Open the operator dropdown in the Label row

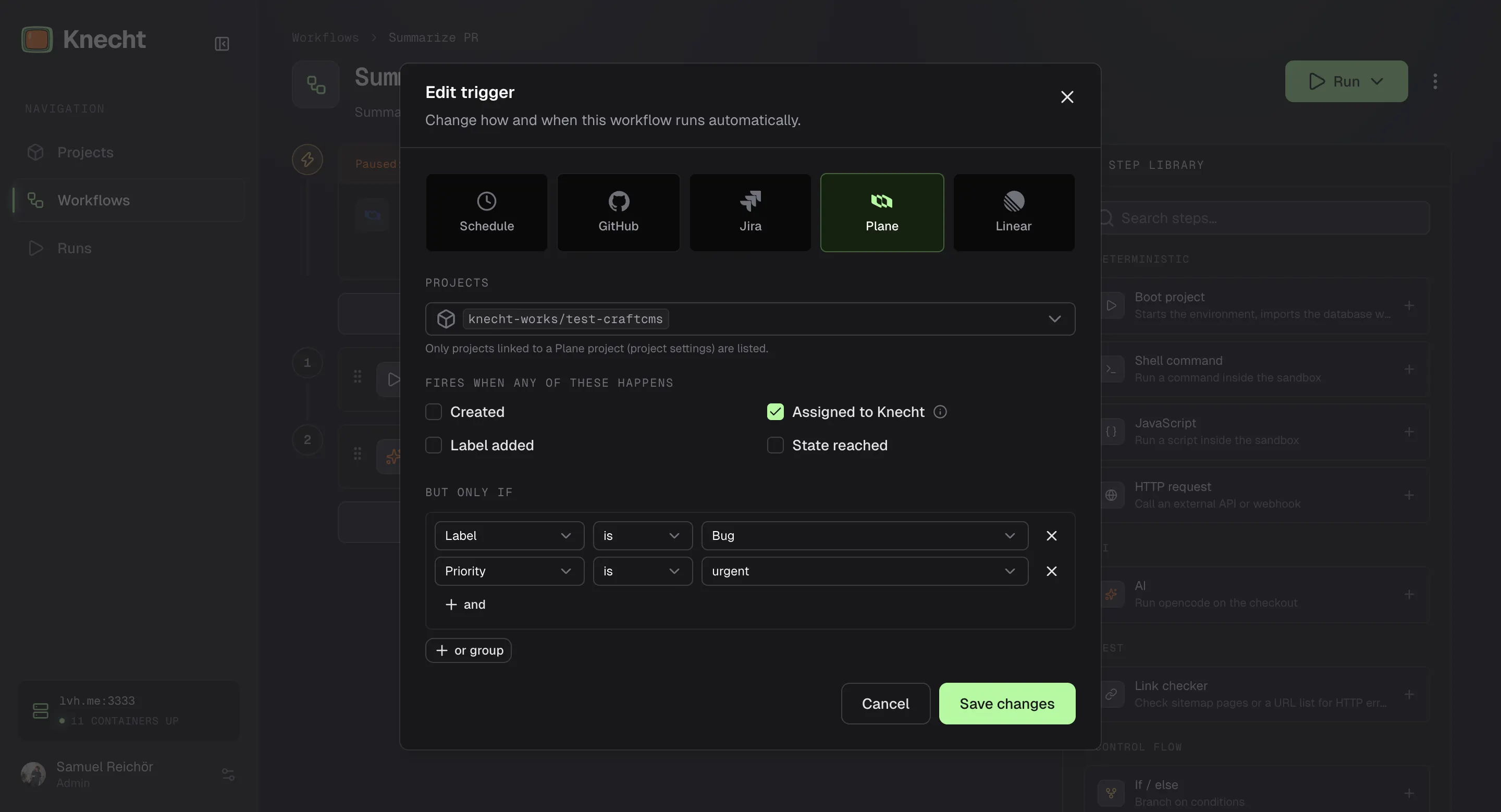pyautogui.click(x=643, y=536)
